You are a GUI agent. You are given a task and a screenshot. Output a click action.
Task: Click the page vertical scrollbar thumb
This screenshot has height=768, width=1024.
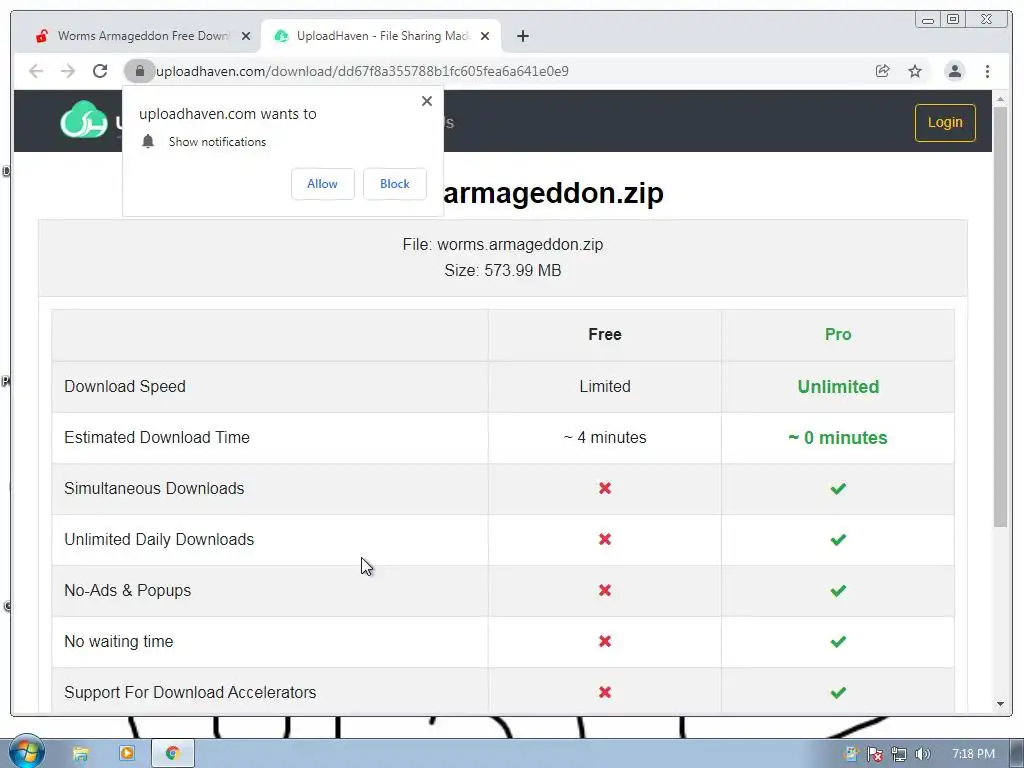click(1000, 317)
